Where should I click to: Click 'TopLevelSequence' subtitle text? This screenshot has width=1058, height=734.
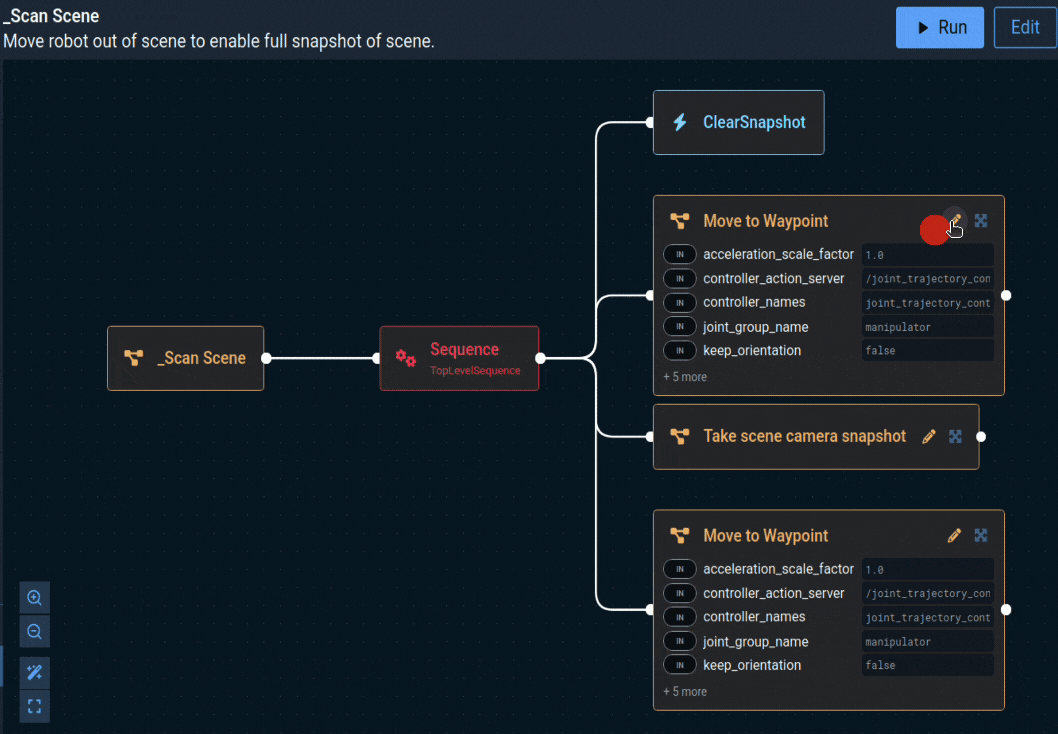click(475, 370)
